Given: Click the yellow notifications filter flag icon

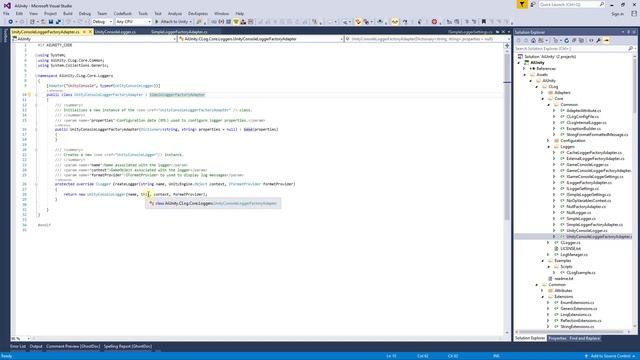Looking at the screenshot, I should pyautogui.click(x=522, y=4).
